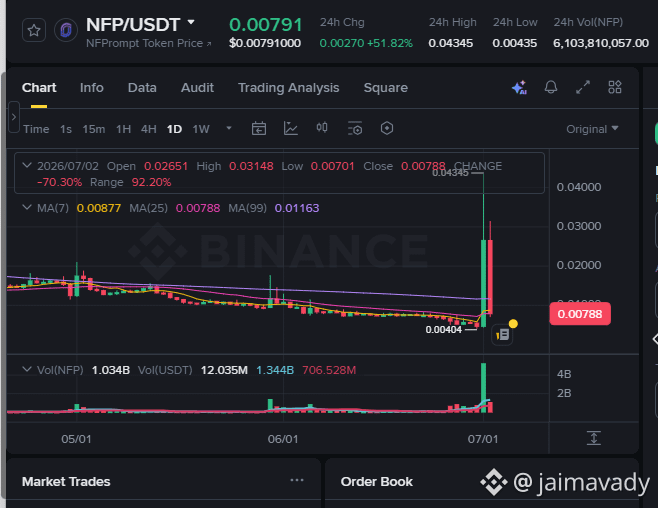The image size is (658, 508).
Task: Open the go-to-date calendar icon
Action: [x=259, y=128]
